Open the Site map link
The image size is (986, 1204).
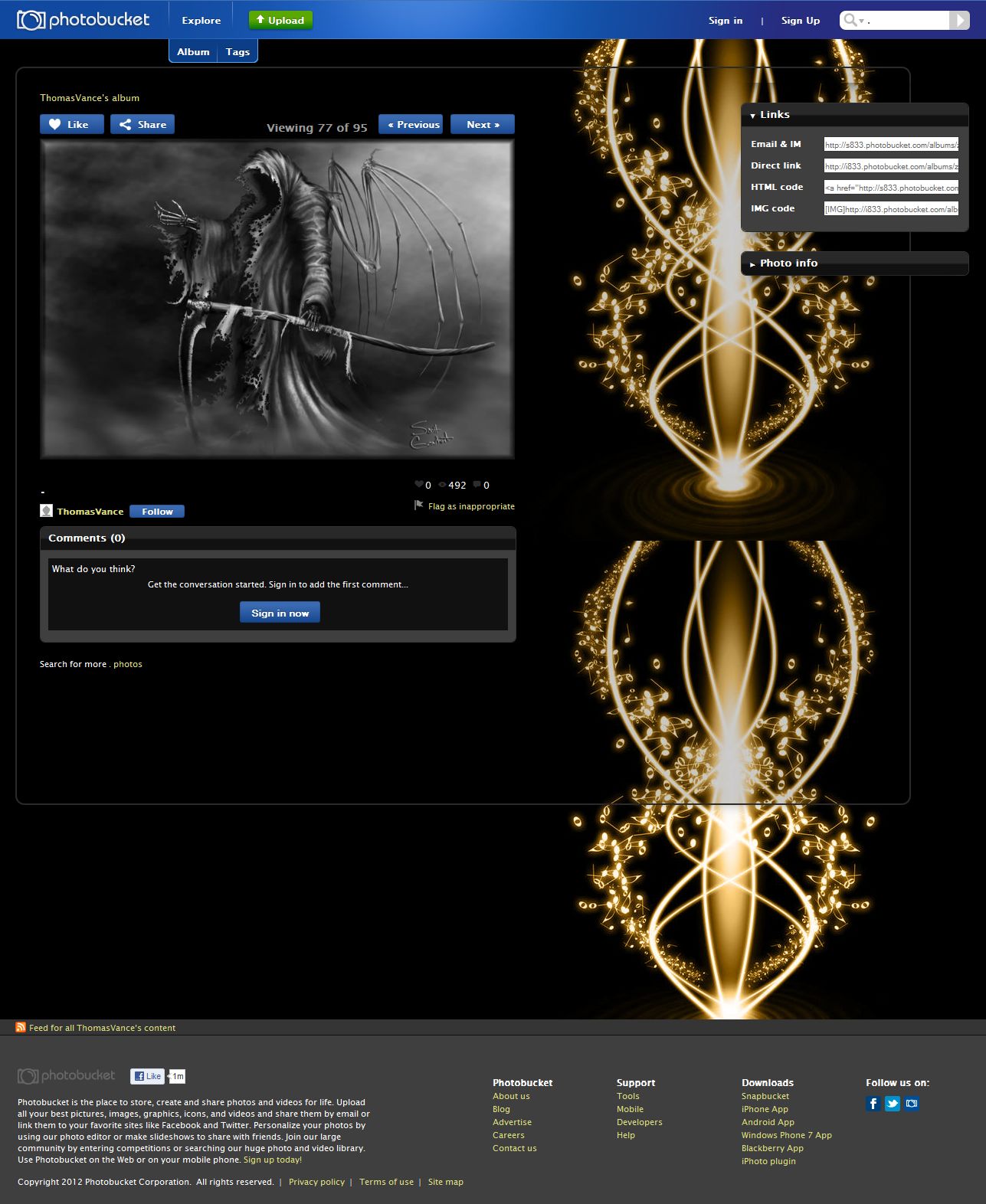click(x=446, y=1182)
